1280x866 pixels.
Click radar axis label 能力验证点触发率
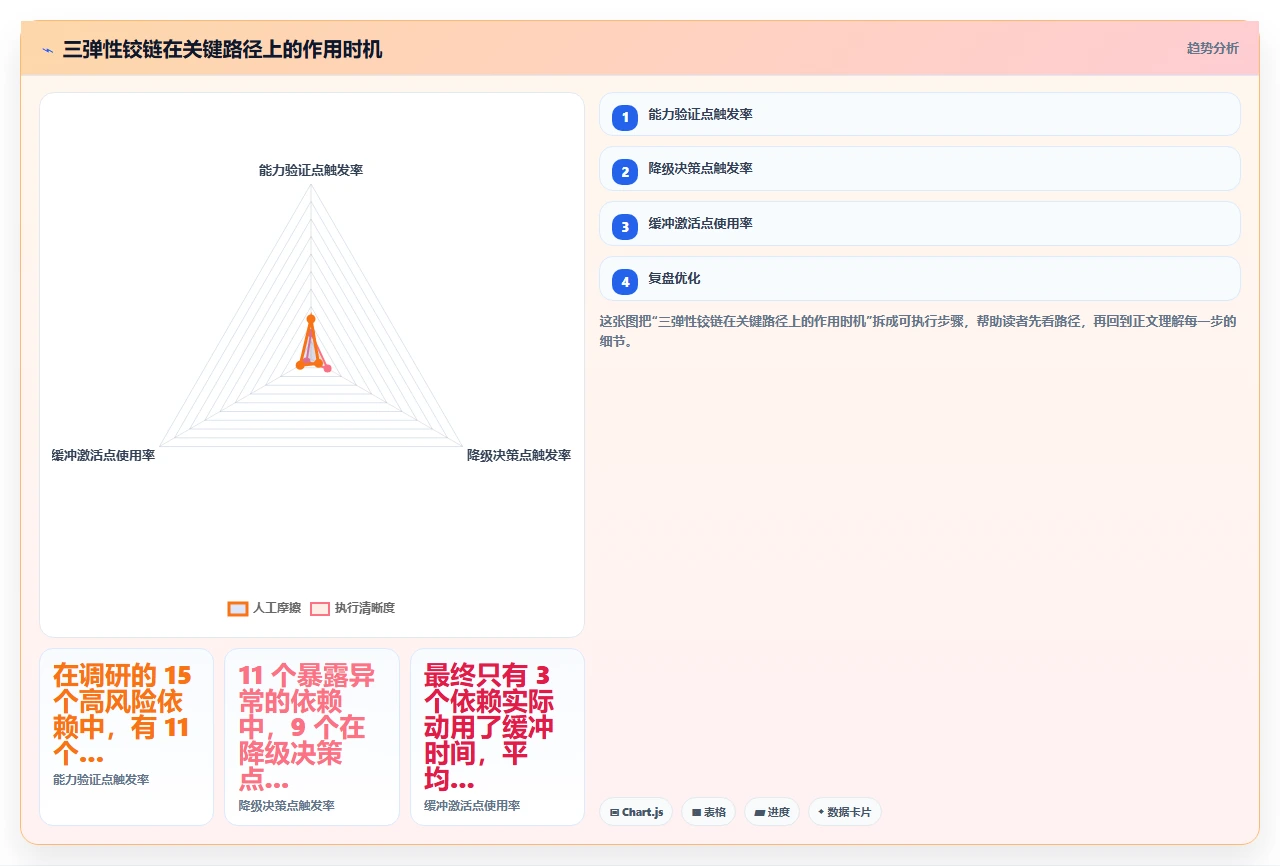(x=311, y=170)
